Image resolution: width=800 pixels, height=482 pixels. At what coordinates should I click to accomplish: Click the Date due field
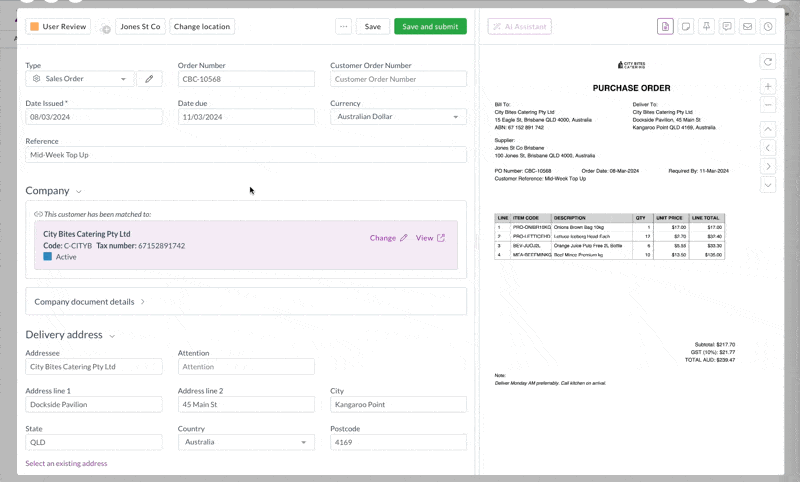(246, 117)
